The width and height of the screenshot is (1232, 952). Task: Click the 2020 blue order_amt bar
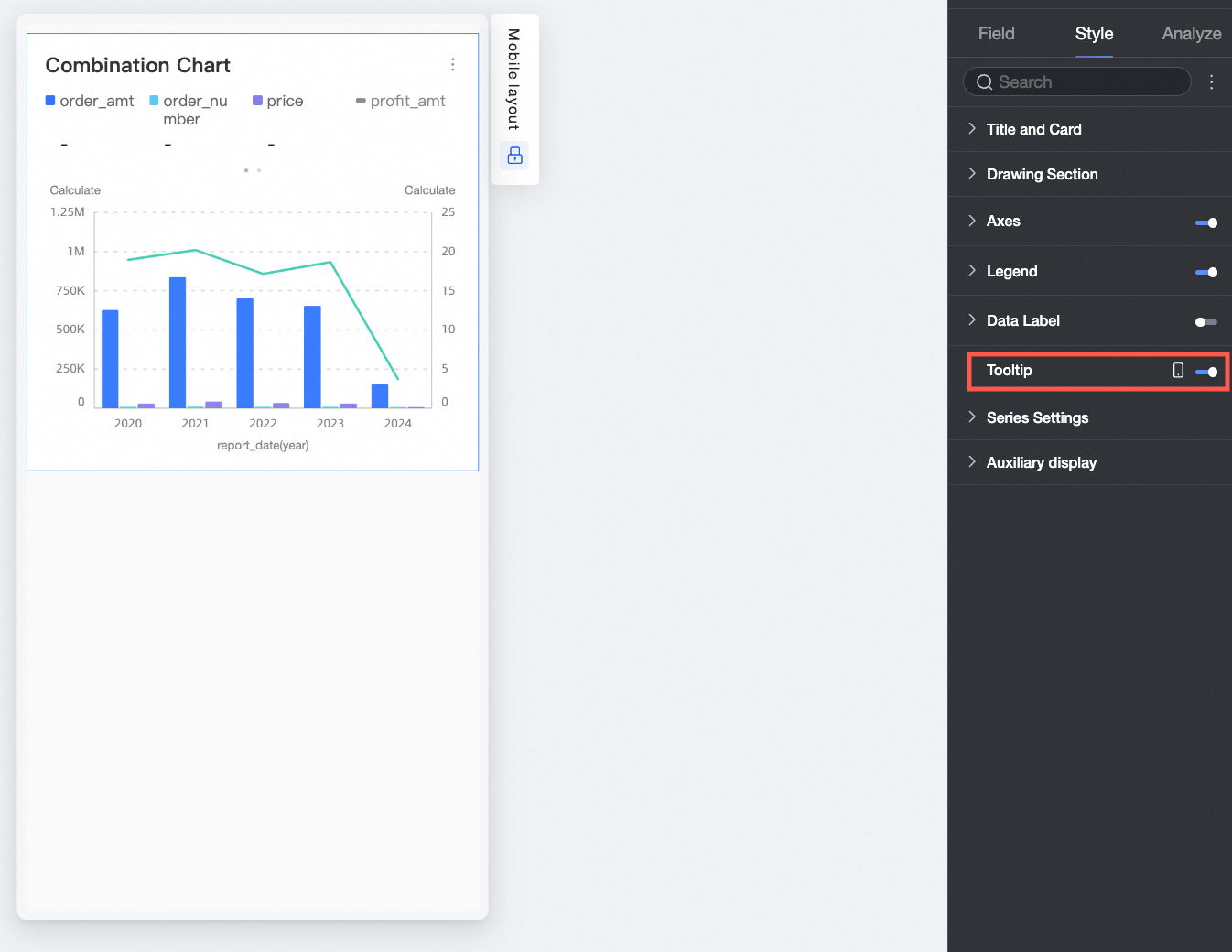coord(110,359)
